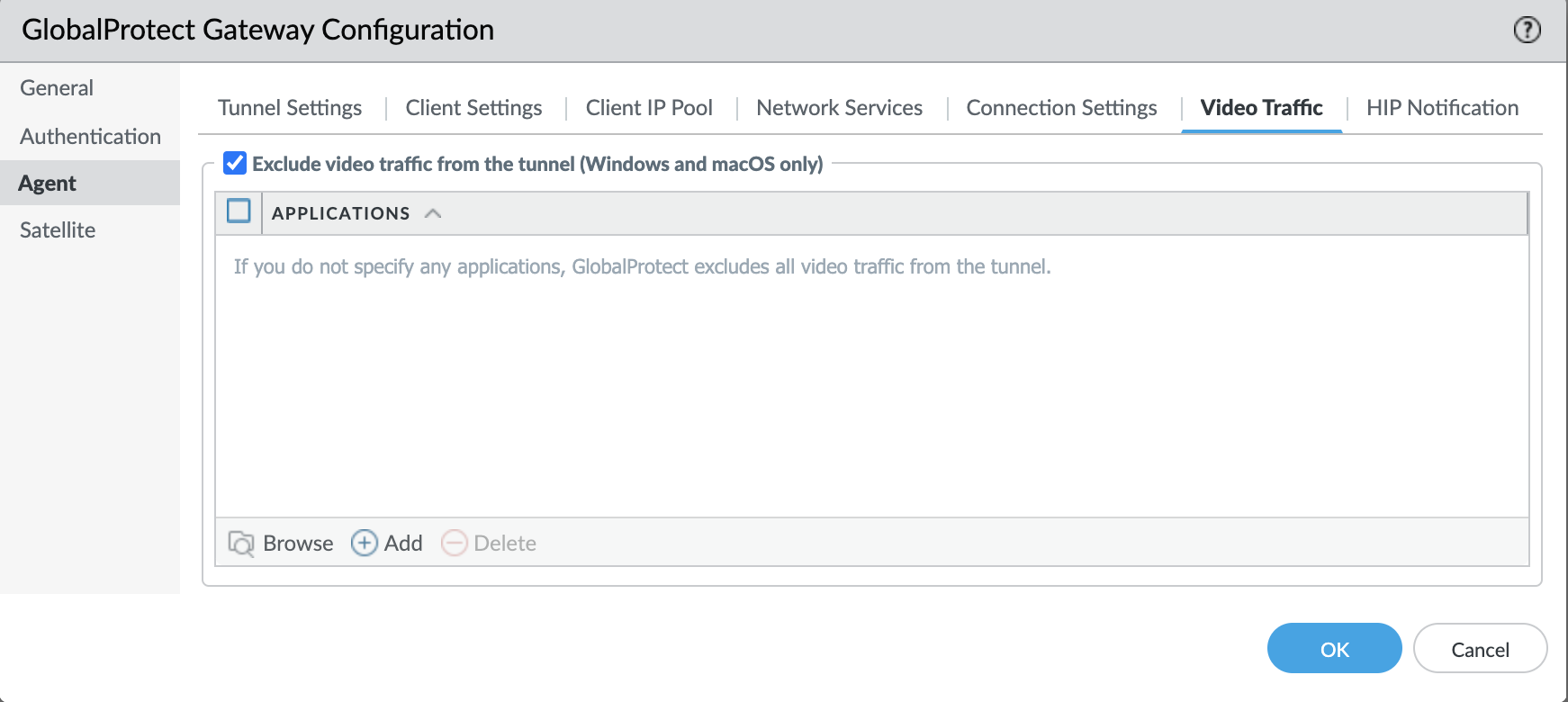Select the Video Traffic tab

tap(1261, 108)
